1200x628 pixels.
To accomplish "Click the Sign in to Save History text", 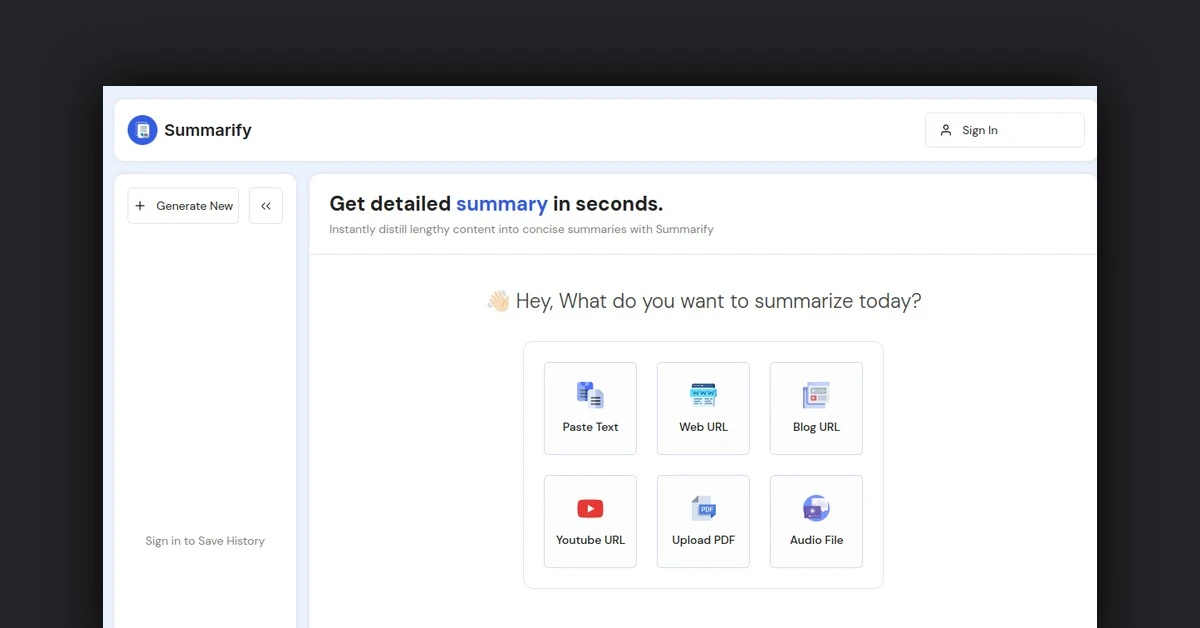I will 205,541.
